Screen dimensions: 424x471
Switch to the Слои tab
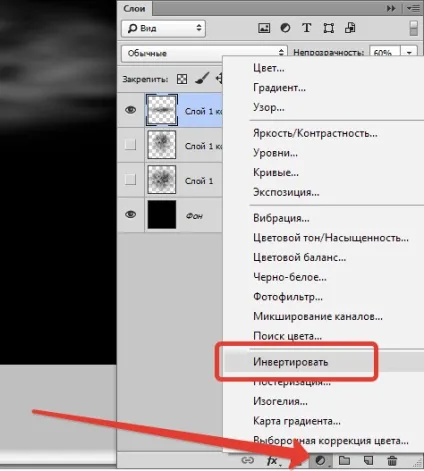pyautogui.click(x=134, y=8)
